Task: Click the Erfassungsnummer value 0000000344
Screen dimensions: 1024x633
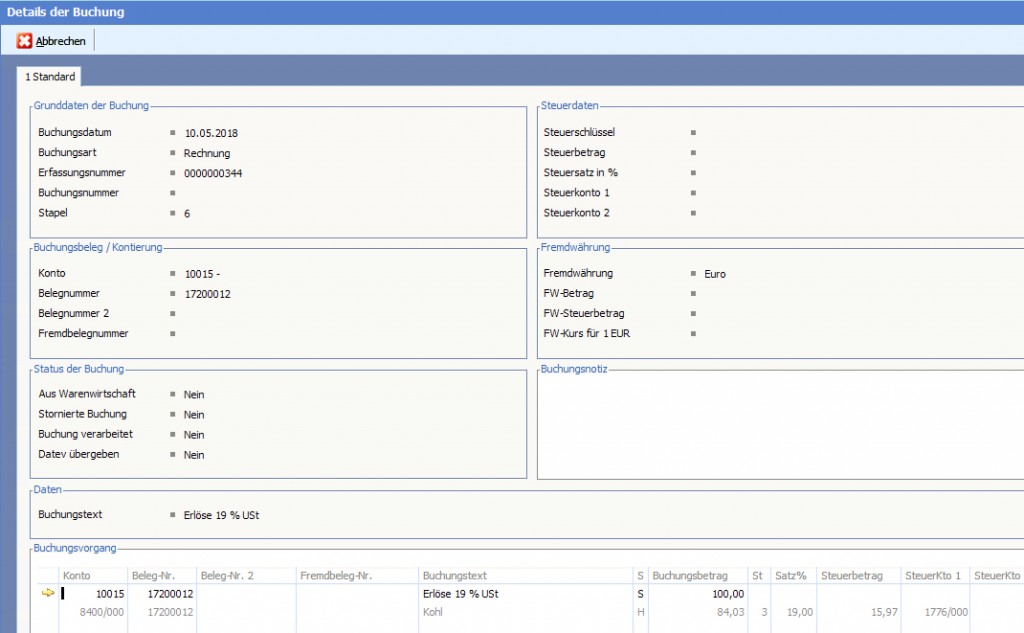Action: tap(213, 173)
